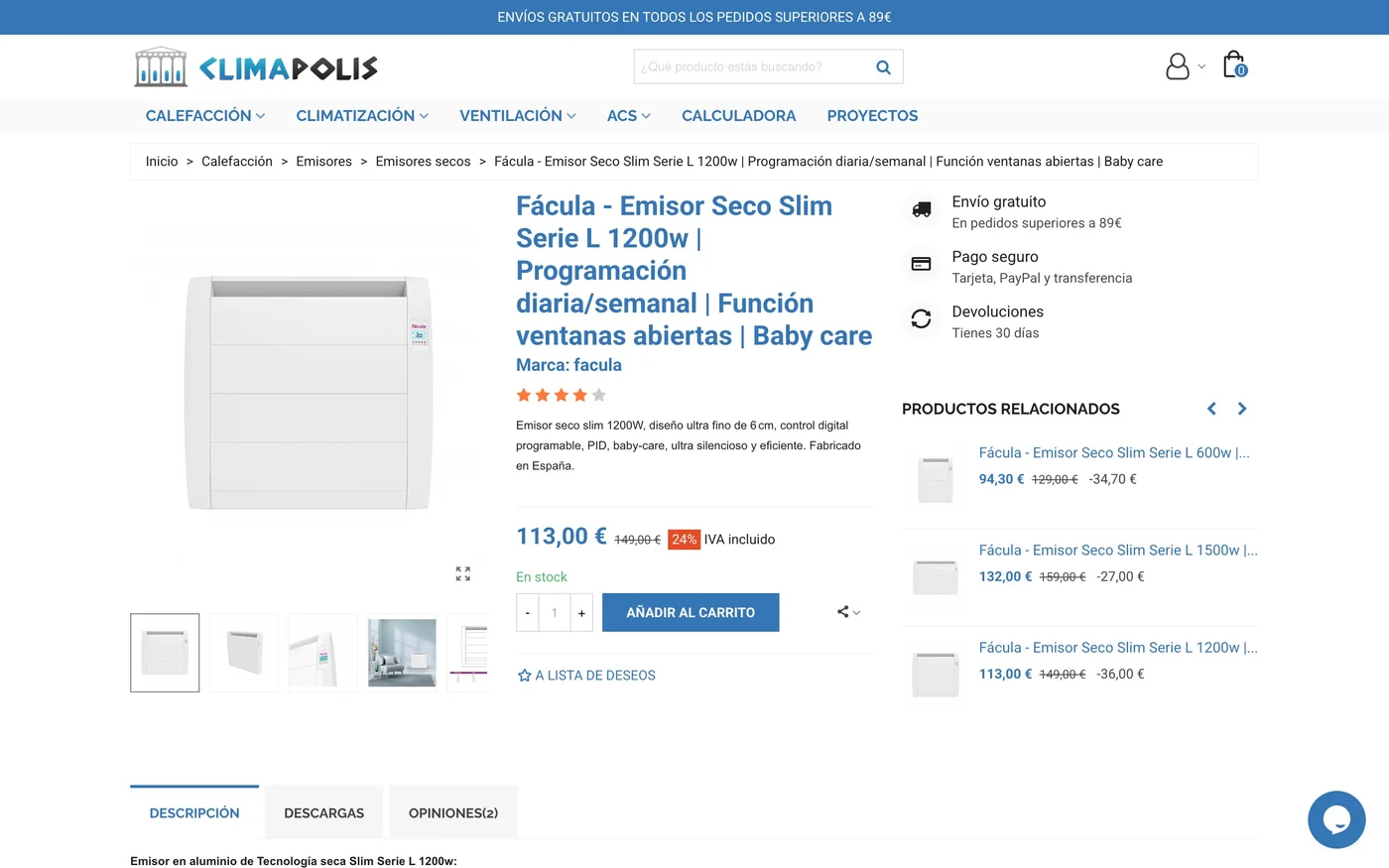Open the user account icon

(x=1178, y=66)
